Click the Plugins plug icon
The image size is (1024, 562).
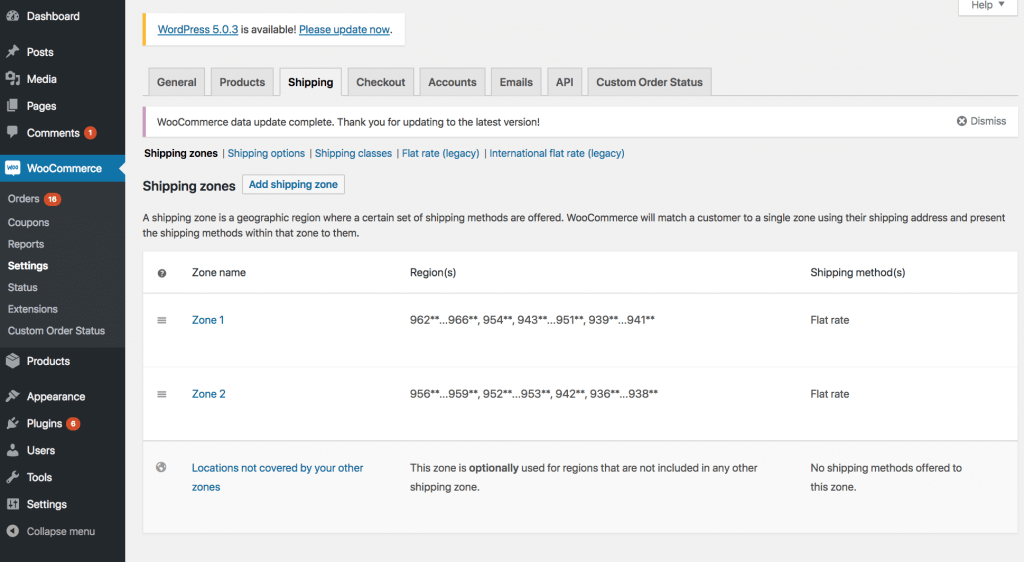[12, 423]
